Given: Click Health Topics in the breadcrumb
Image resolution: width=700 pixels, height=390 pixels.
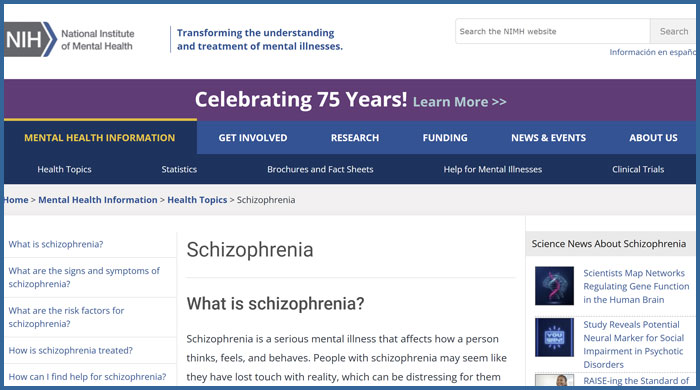Looking at the screenshot, I should click(197, 200).
